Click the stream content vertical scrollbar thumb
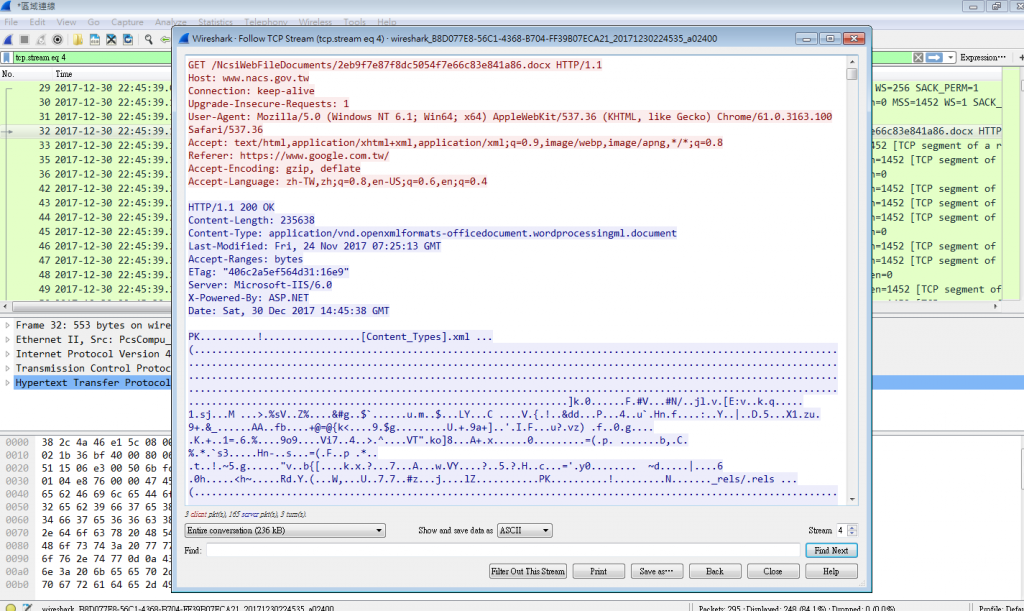The height and width of the screenshot is (611, 1024). pos(852,74)
